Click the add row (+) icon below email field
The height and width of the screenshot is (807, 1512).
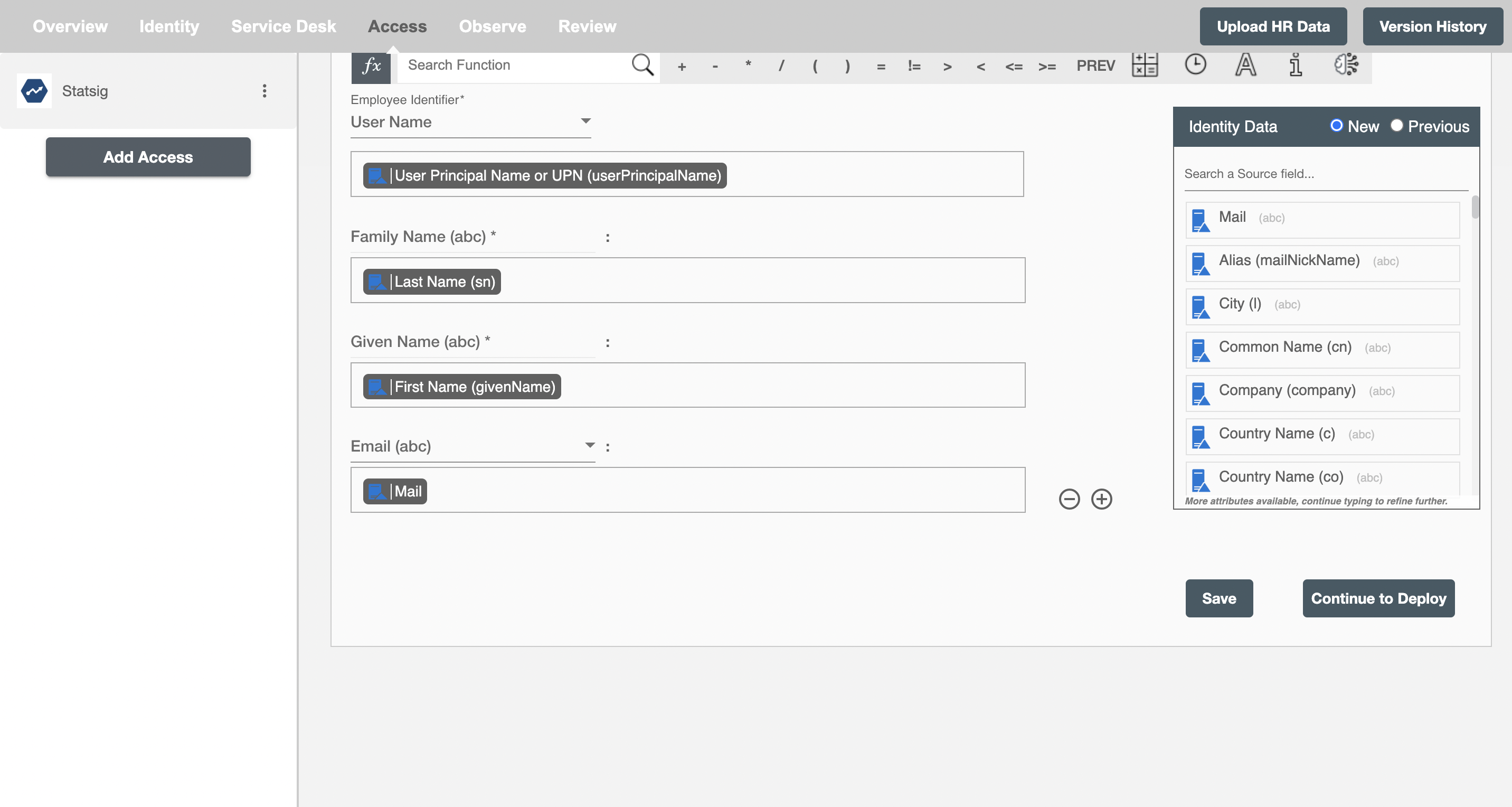coord(1101,498)
